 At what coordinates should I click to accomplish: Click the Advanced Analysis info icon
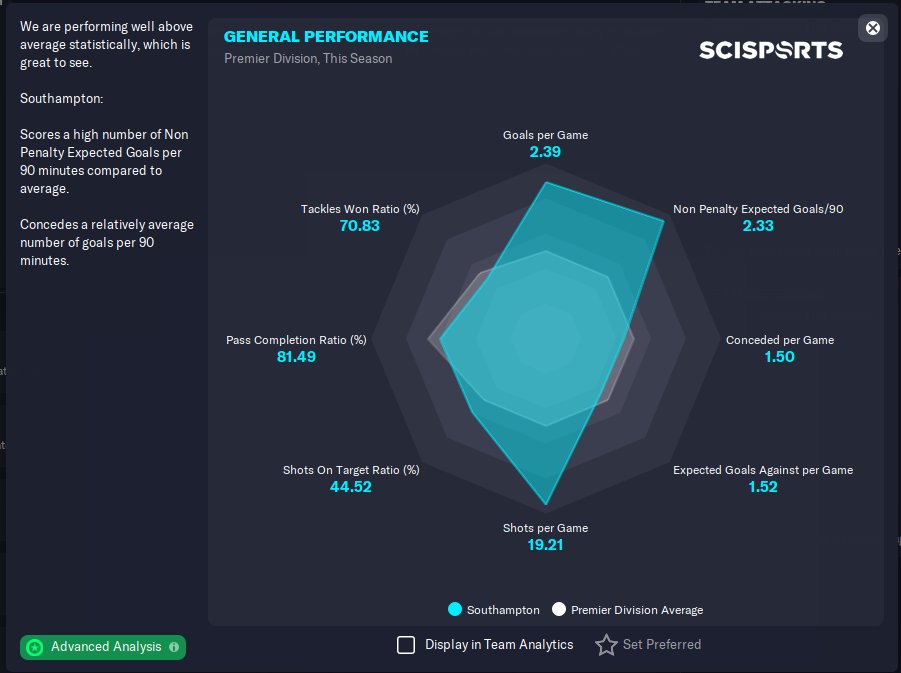tap(174, 647)
